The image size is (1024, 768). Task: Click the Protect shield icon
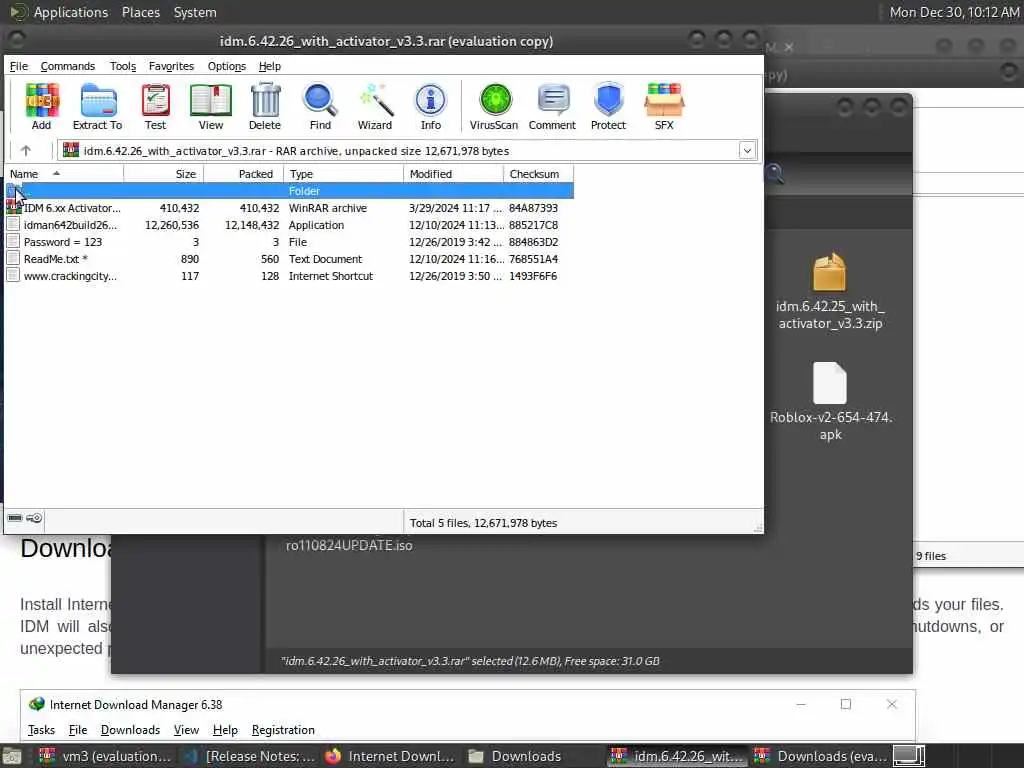[608, 106]
